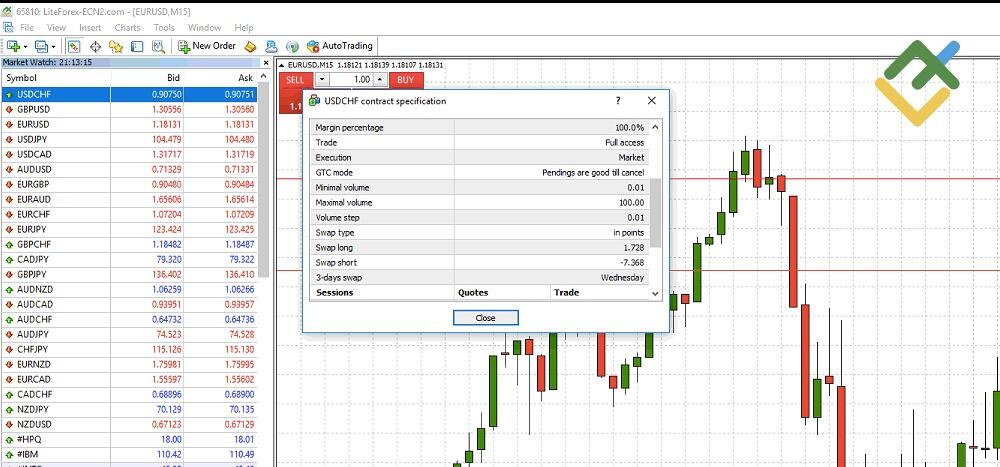Click the New Order button

(x=207, y=46)
